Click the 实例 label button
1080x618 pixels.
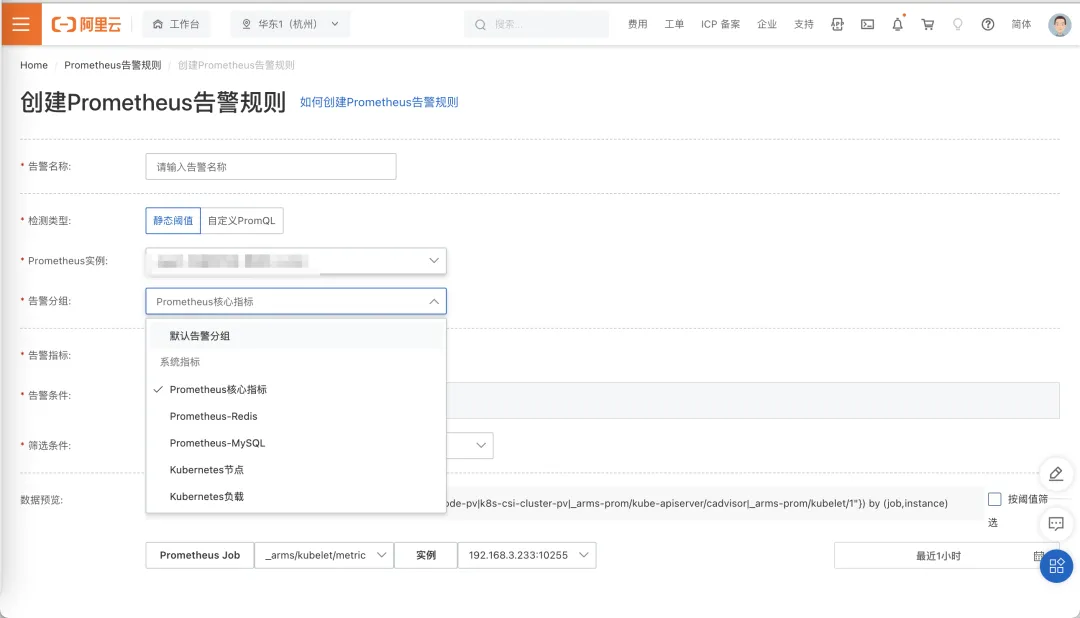tap(426, 555)
